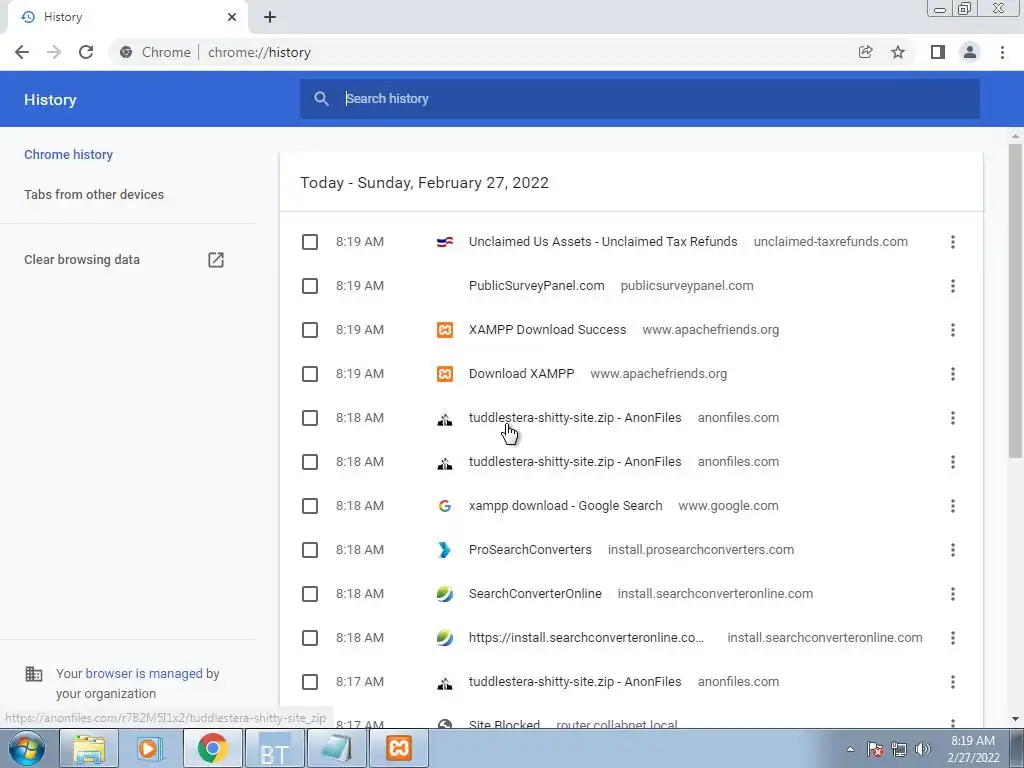Image resolution: width=1024 pixels, height=768 pixels.
Task: Open Tabs from other devices
Action: tap(94, 195)
